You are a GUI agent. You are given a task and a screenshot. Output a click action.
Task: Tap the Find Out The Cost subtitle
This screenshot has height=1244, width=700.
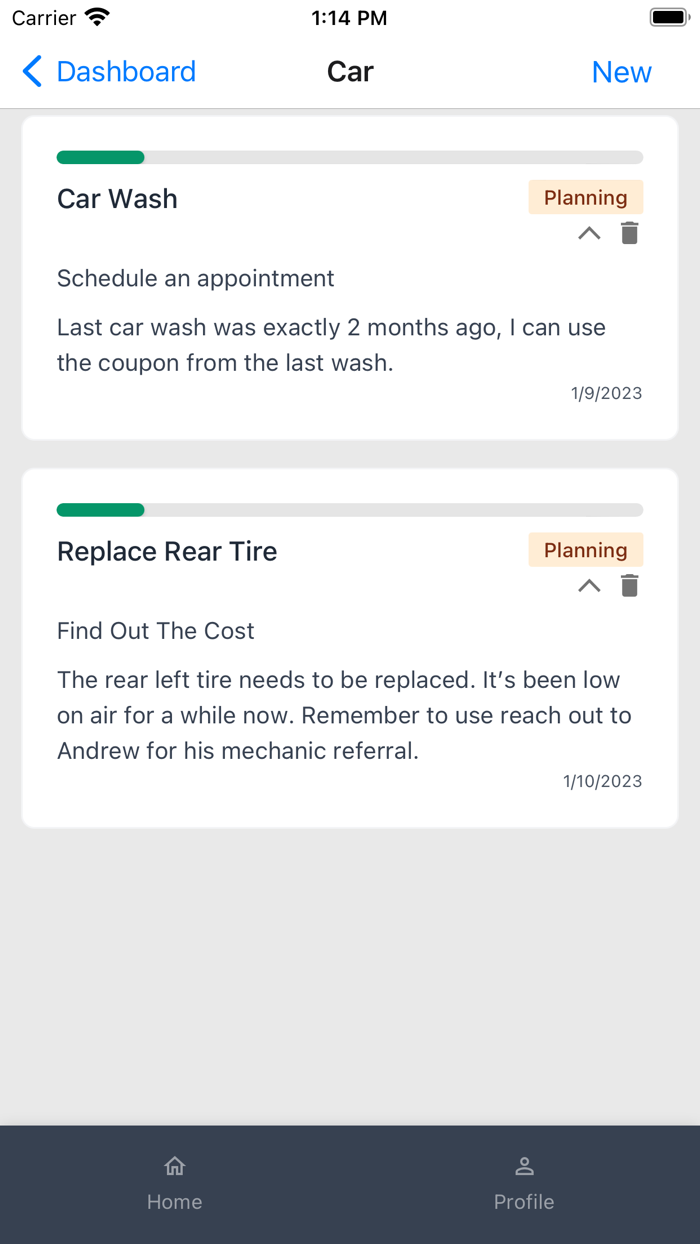(156, 631)
